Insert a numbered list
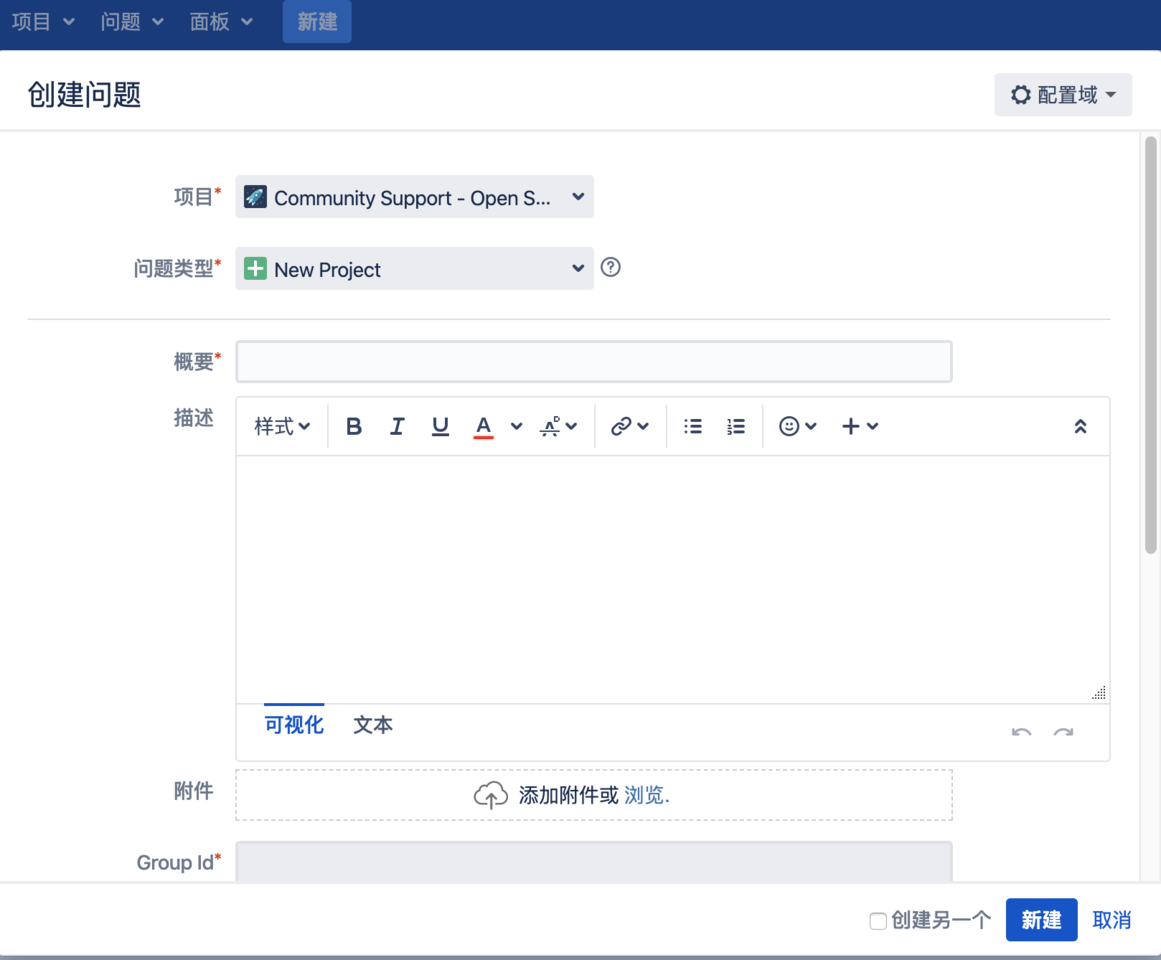 (x=736, y=426)
